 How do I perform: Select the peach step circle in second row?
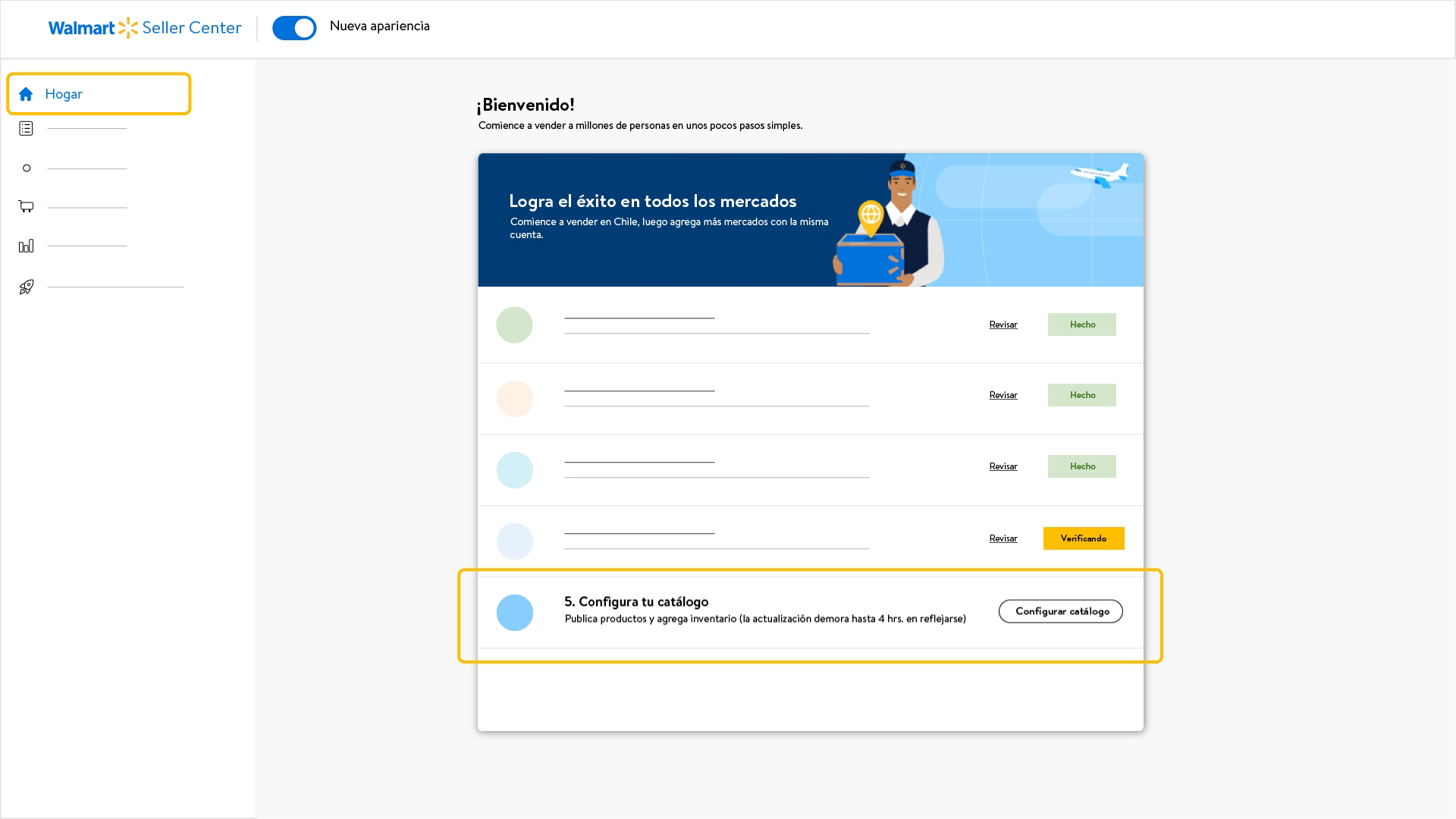click(x=515, y=399)
